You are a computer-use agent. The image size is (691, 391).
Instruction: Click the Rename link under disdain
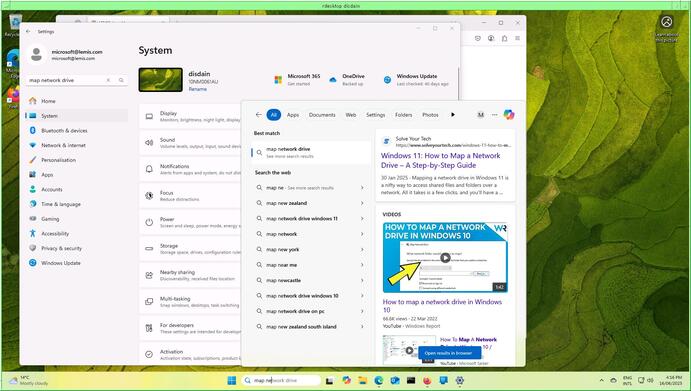coord(197,89)
